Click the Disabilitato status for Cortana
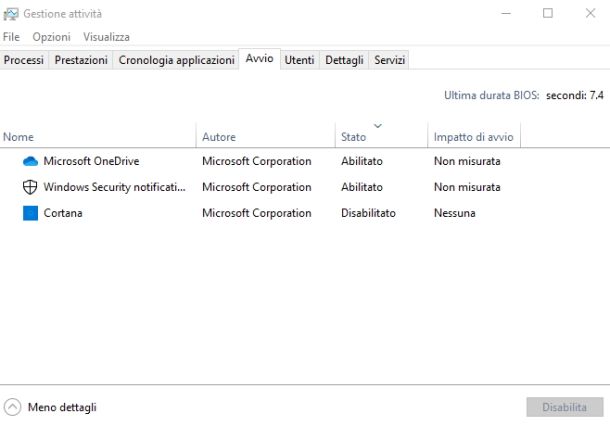 pos(368,213)
